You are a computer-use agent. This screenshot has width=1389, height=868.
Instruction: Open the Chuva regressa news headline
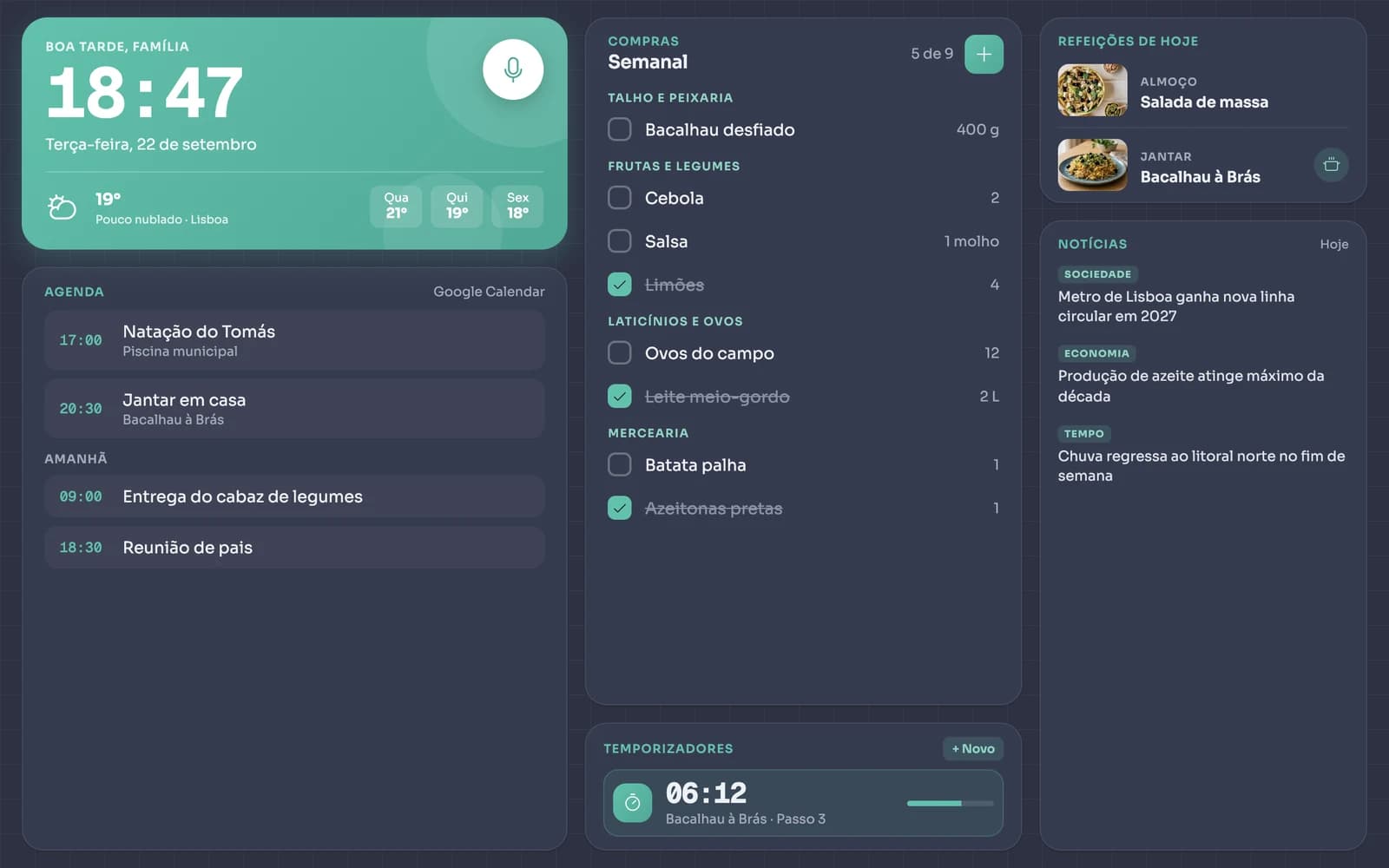1201,466
